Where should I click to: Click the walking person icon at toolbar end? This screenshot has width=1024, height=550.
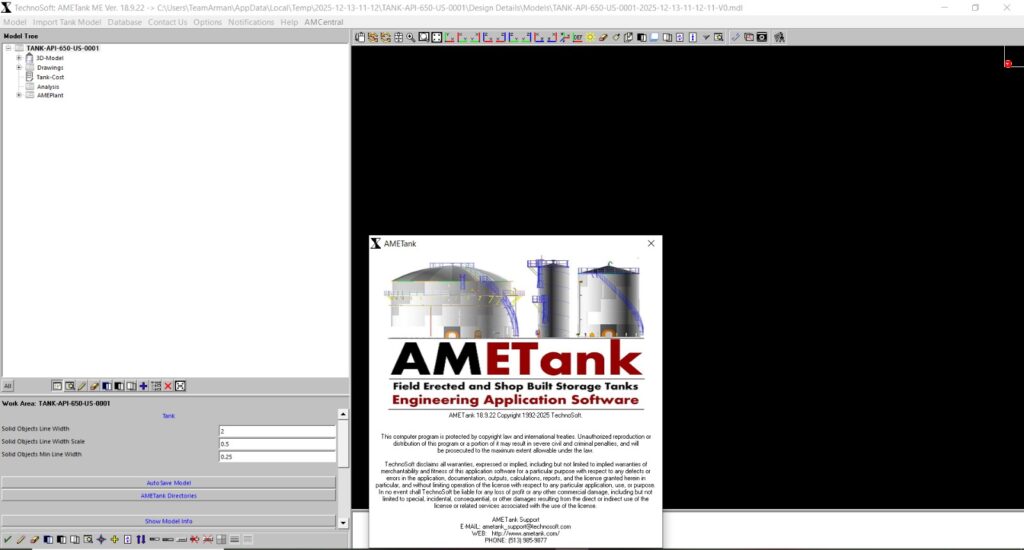(779, 37)
